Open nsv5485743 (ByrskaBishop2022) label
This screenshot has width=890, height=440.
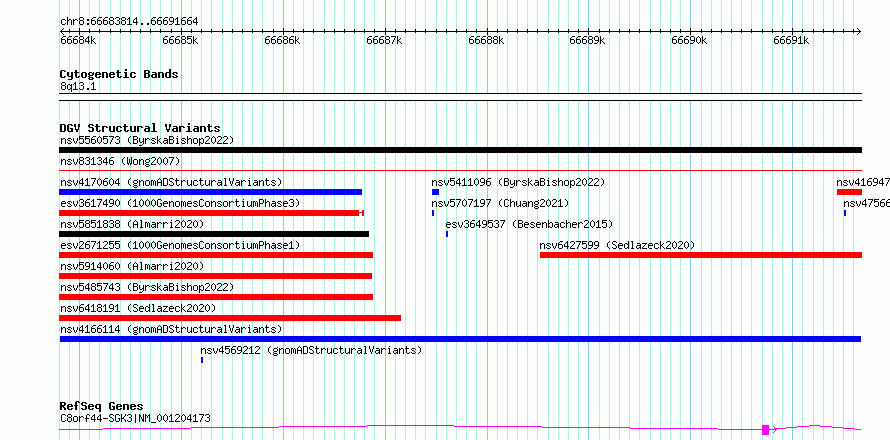tap(147, 287)
